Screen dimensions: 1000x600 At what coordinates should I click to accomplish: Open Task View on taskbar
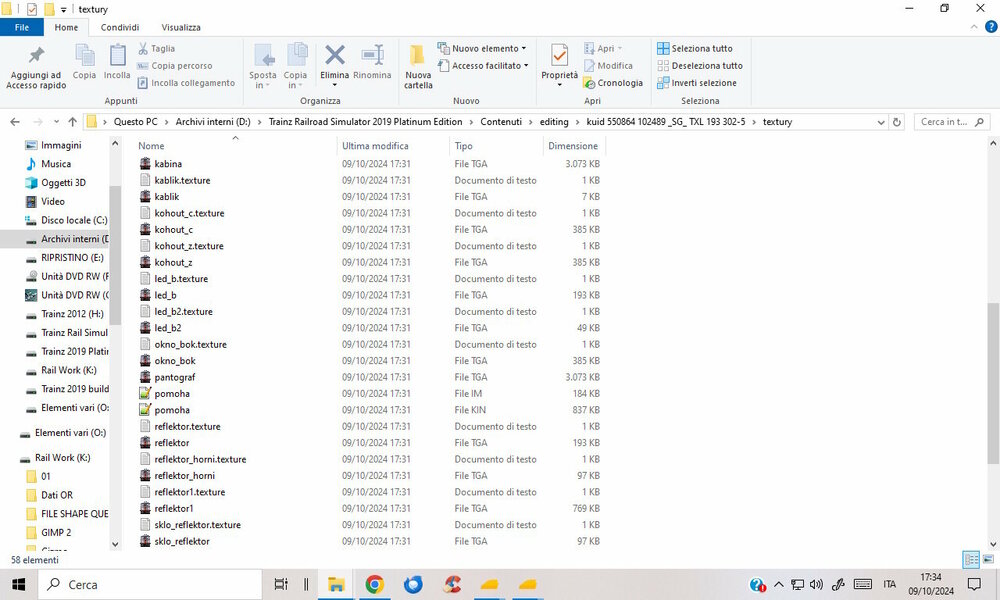click(281, 584)
